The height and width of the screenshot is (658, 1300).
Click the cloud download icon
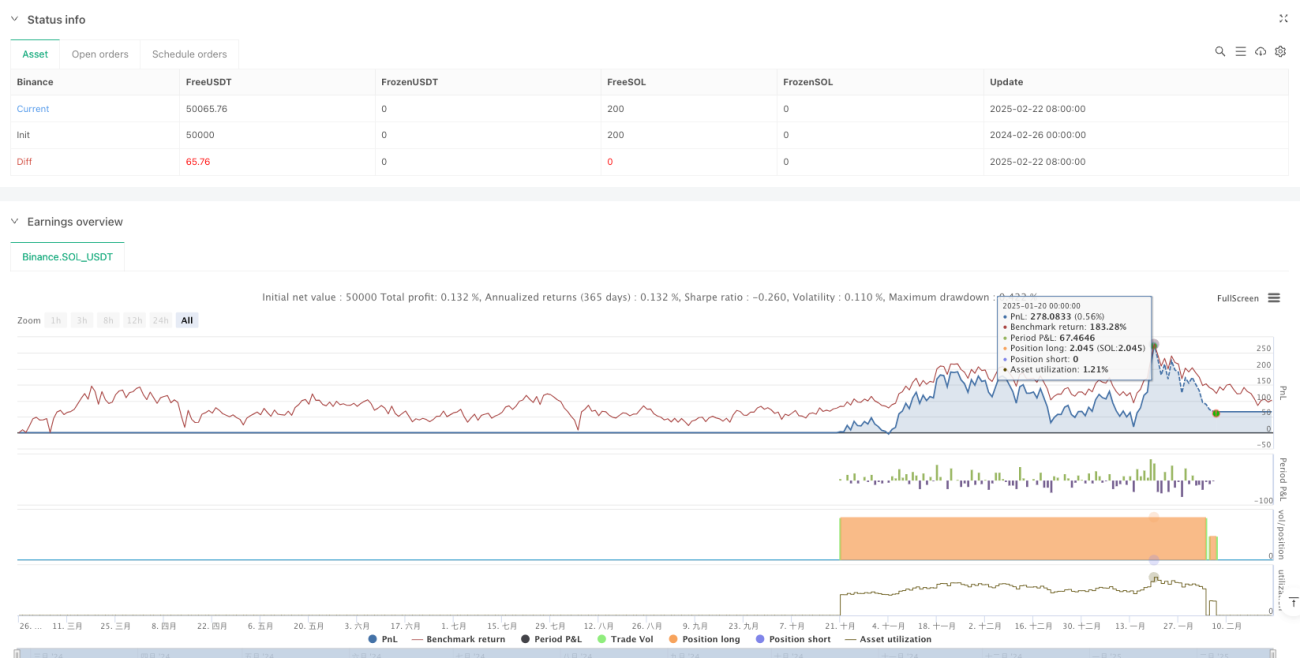coord(1260,51)
